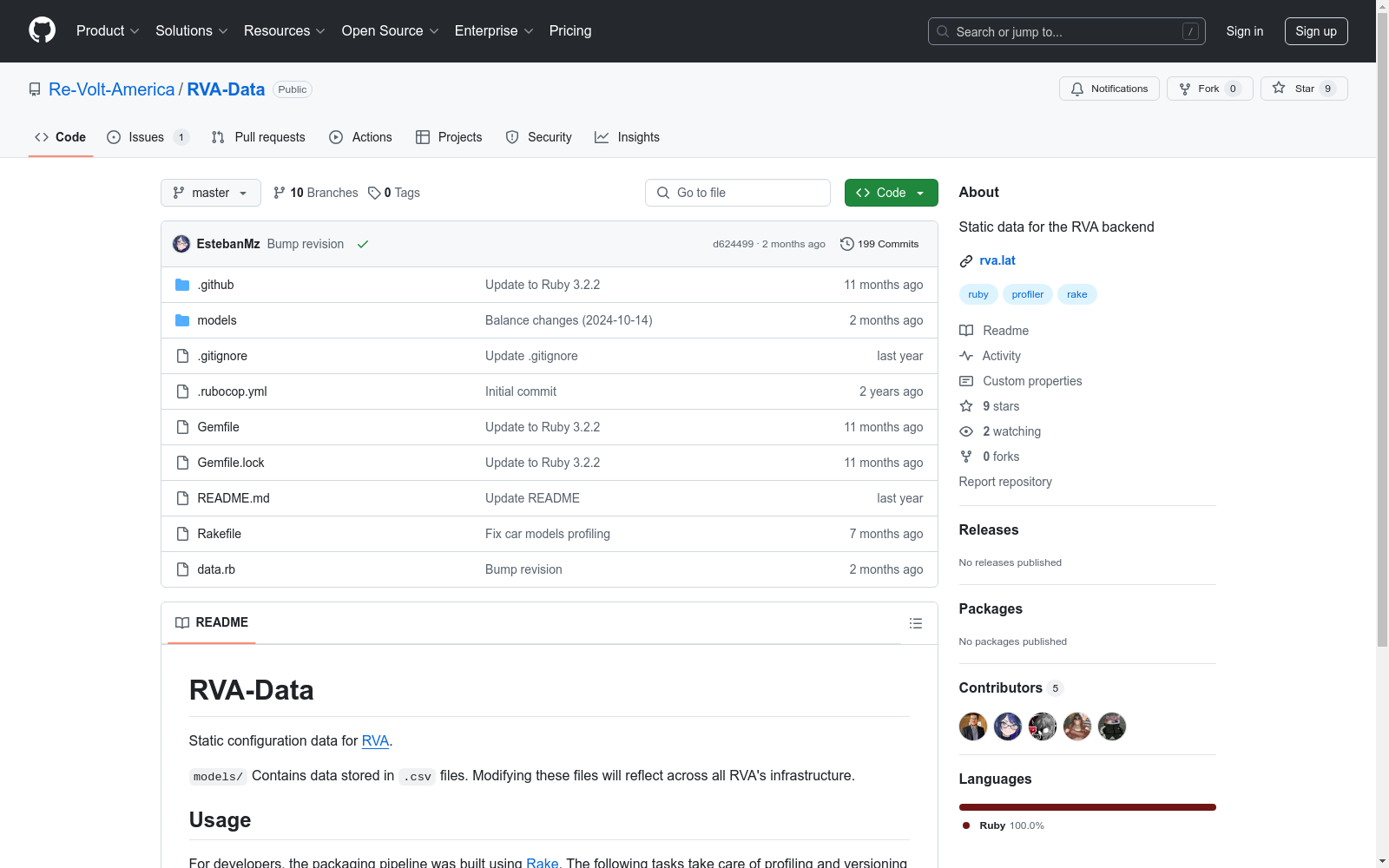Open the master branch selector
Viewport: 1389px width, 868px height.
pyautogui.click(x=211, y=193)
